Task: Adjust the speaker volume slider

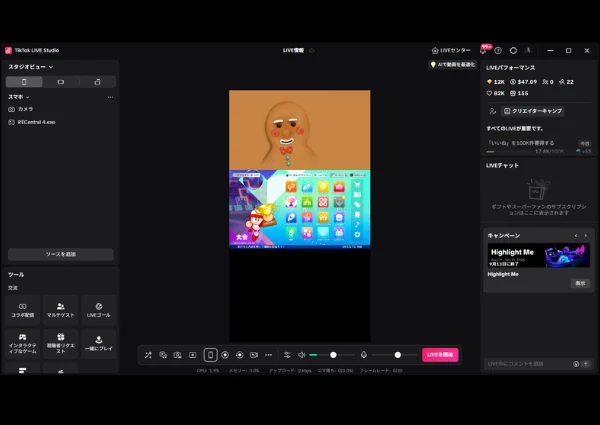Action: pos(332,355)
